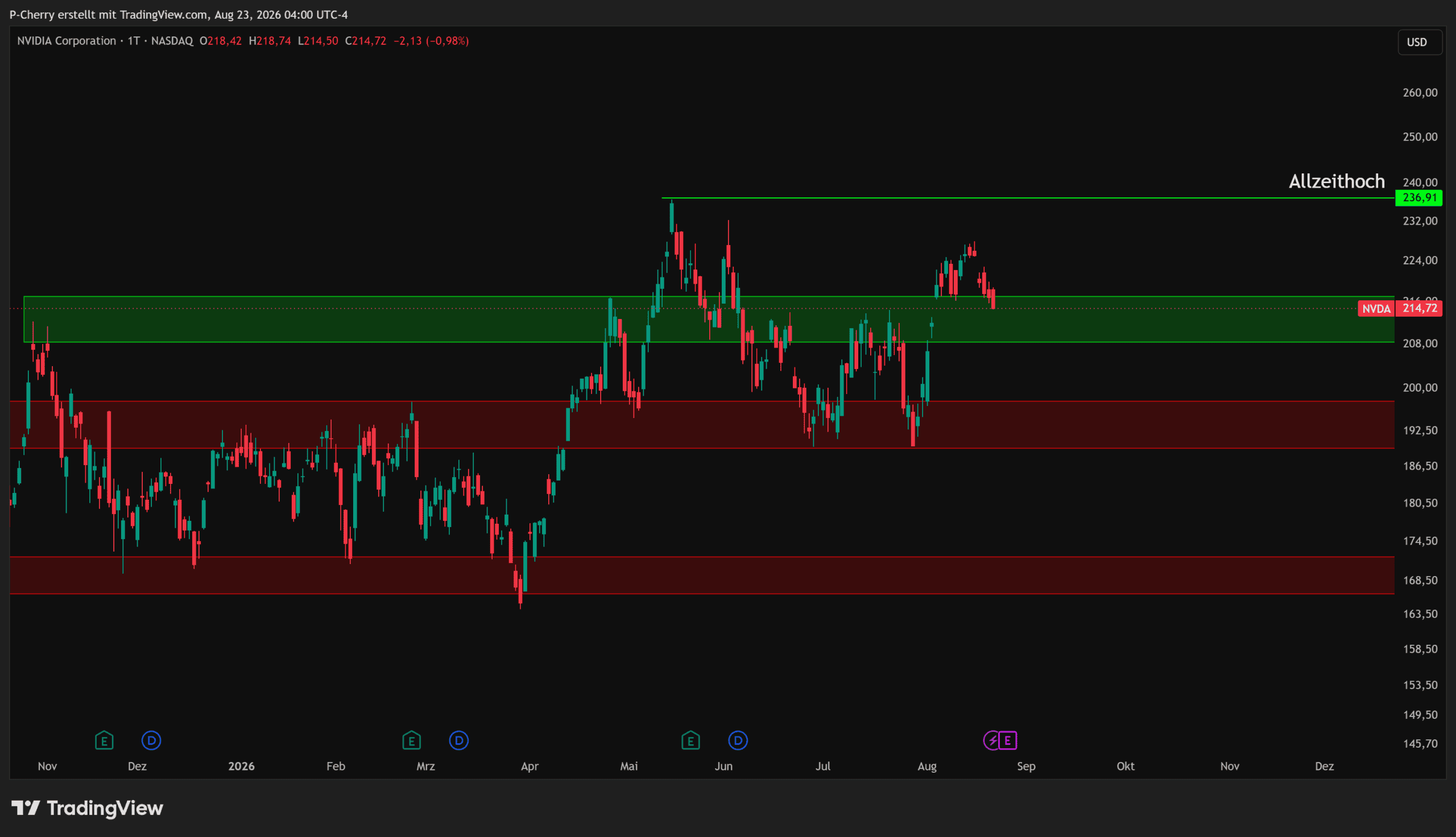Click the 186,50 price axis label
1456x837 pixels.
1420,466
